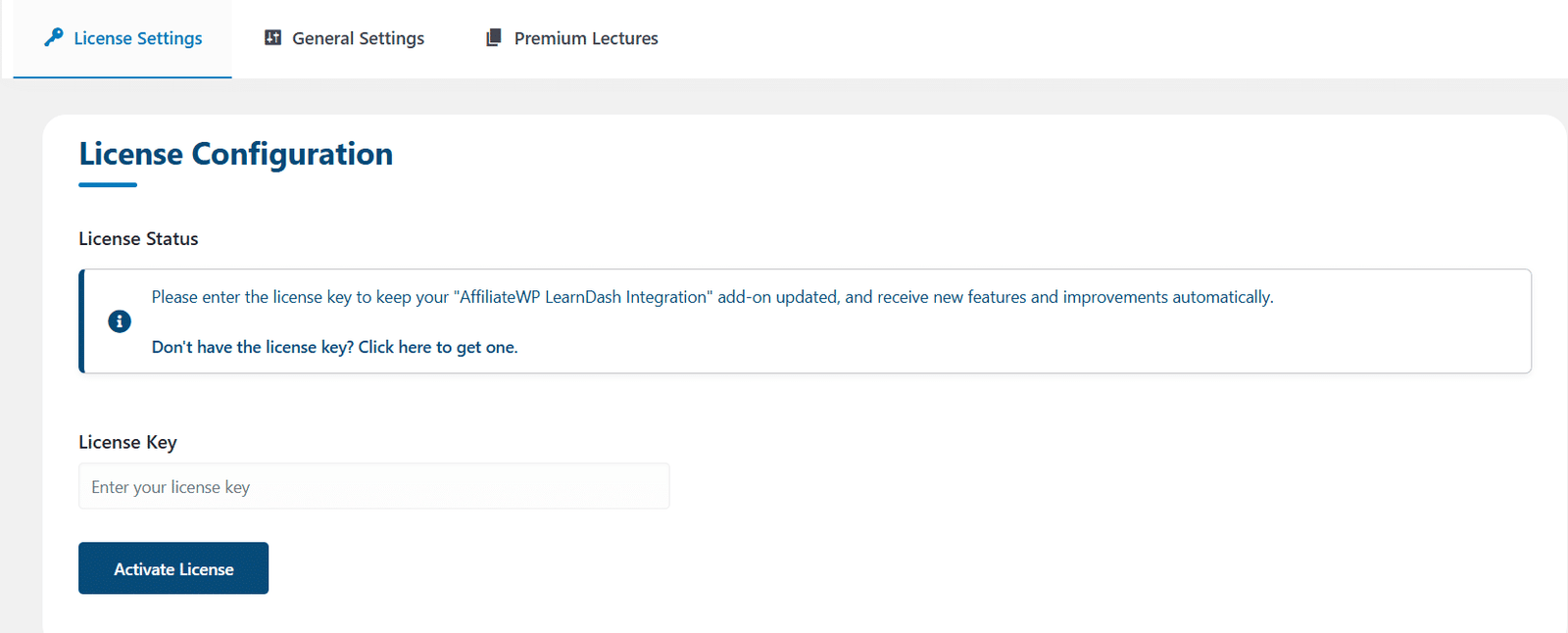The height and width of the screenshot is (633, 1568).
Task: Click the License Status label
Action: coord(138,239)
